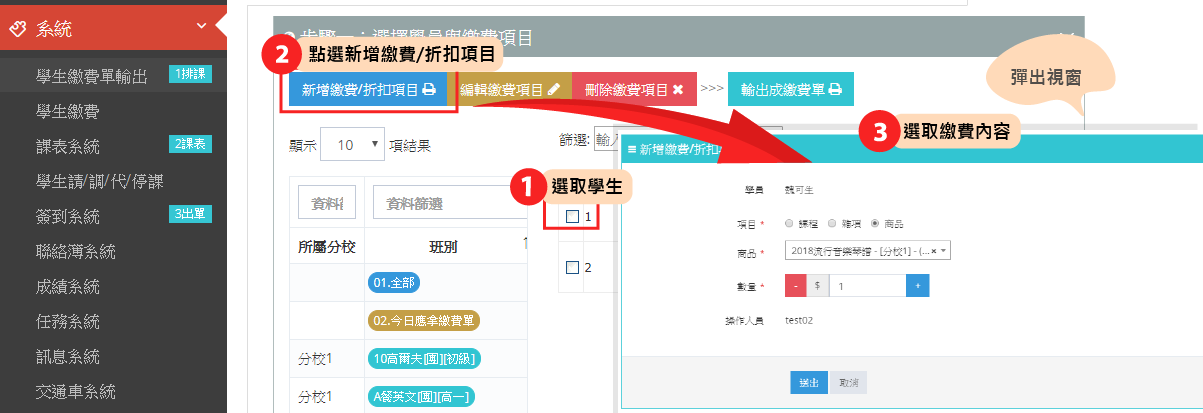Screen dimensions: 1203x413
Task: Check the checkbox for student row 2
Action: click(x=572, y=267)
